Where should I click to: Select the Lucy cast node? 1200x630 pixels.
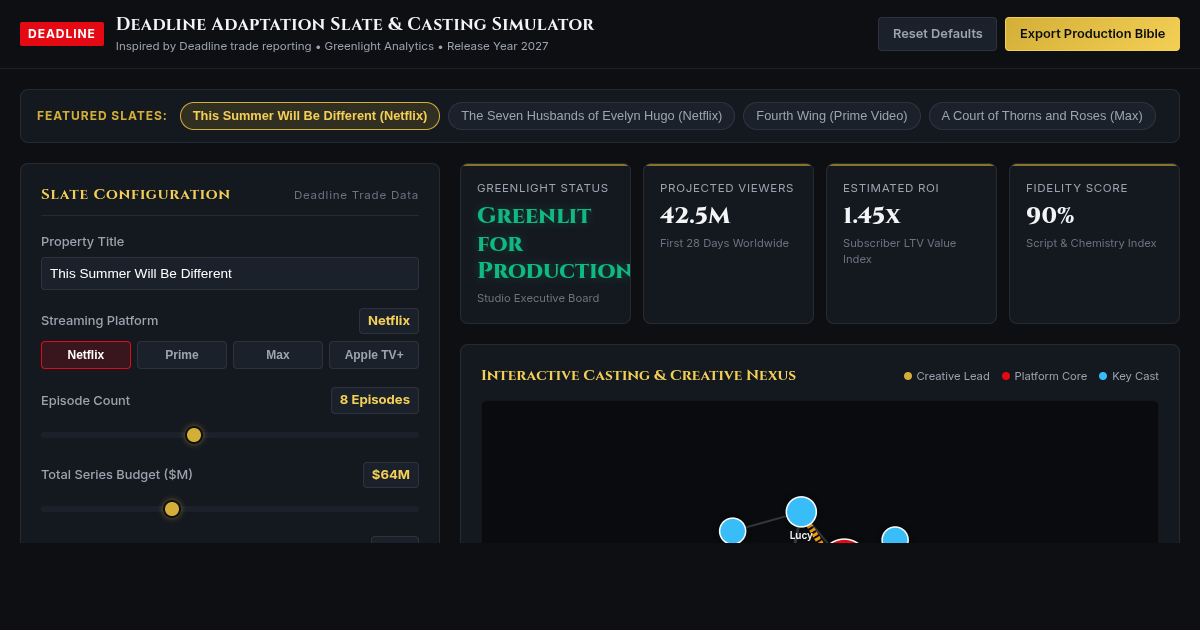click(x=801, y=512)
